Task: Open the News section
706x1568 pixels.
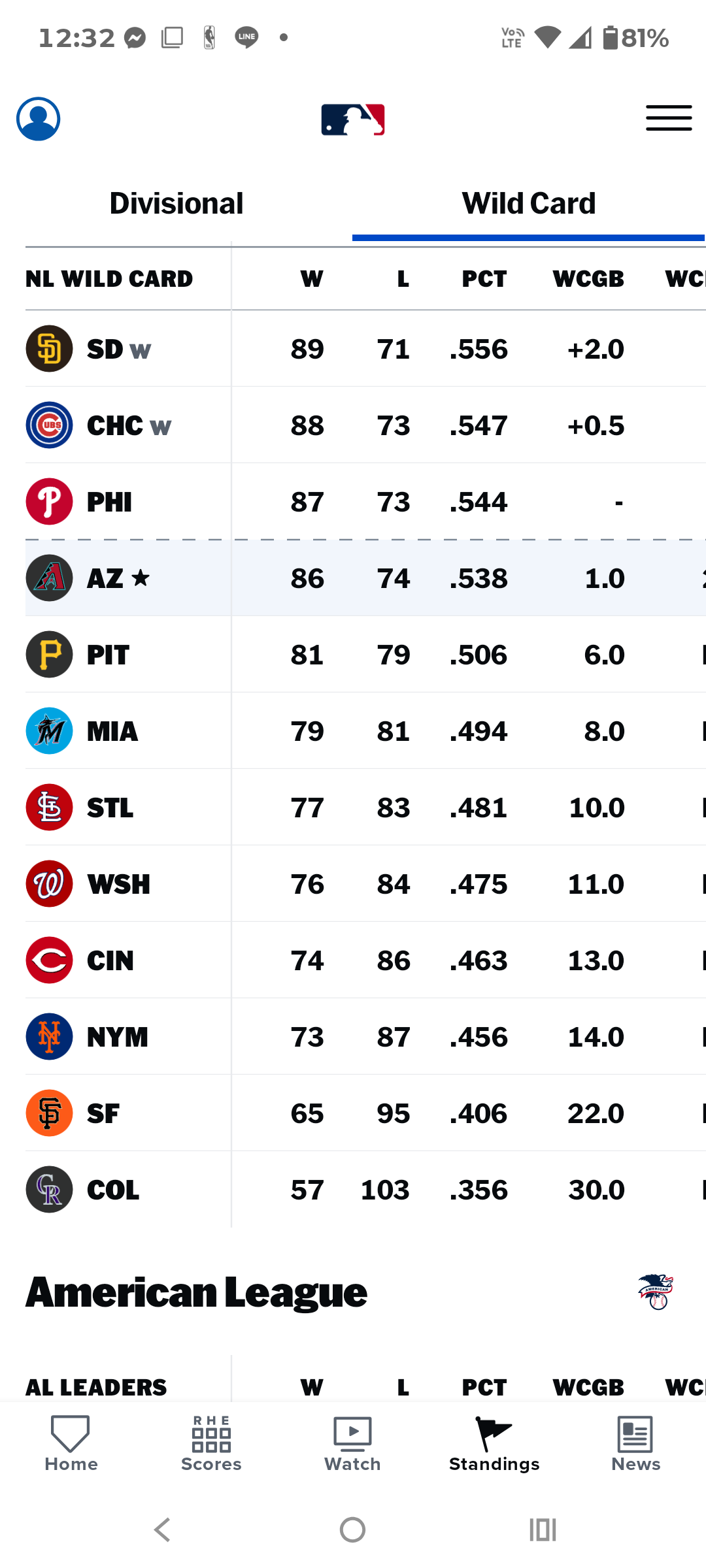Action: point(635,1444)
